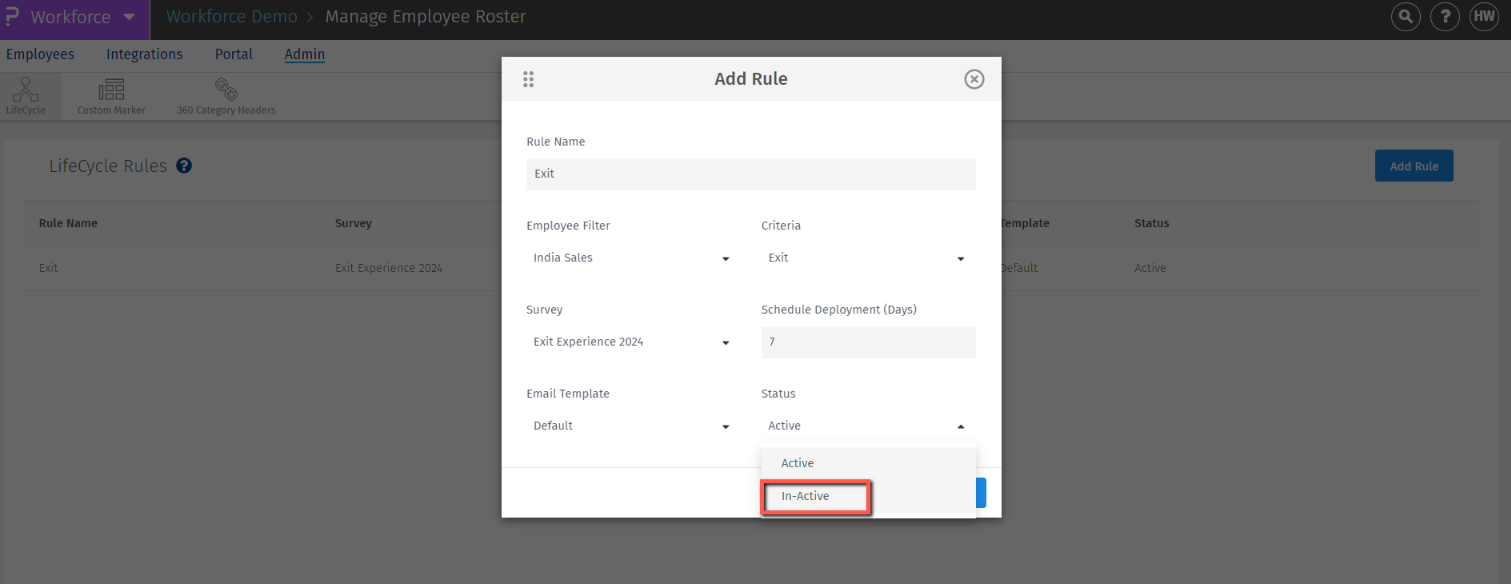Click the search magnifier icon
The width and height of the screenshot is (1511, 584).
coord(1405,17)
